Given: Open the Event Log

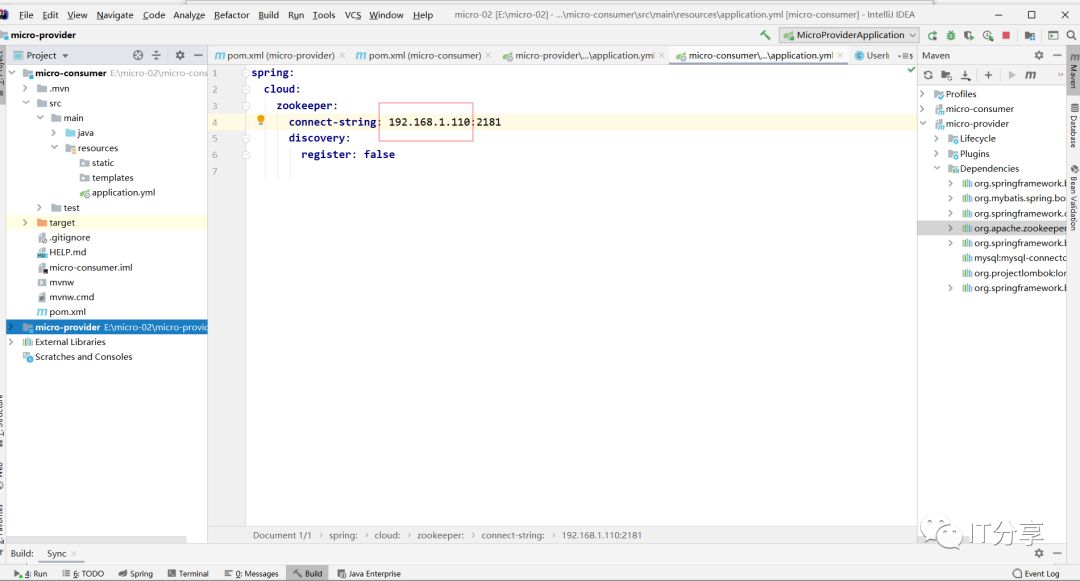Looking at the screenshot, I should [x=1036, y=573].
